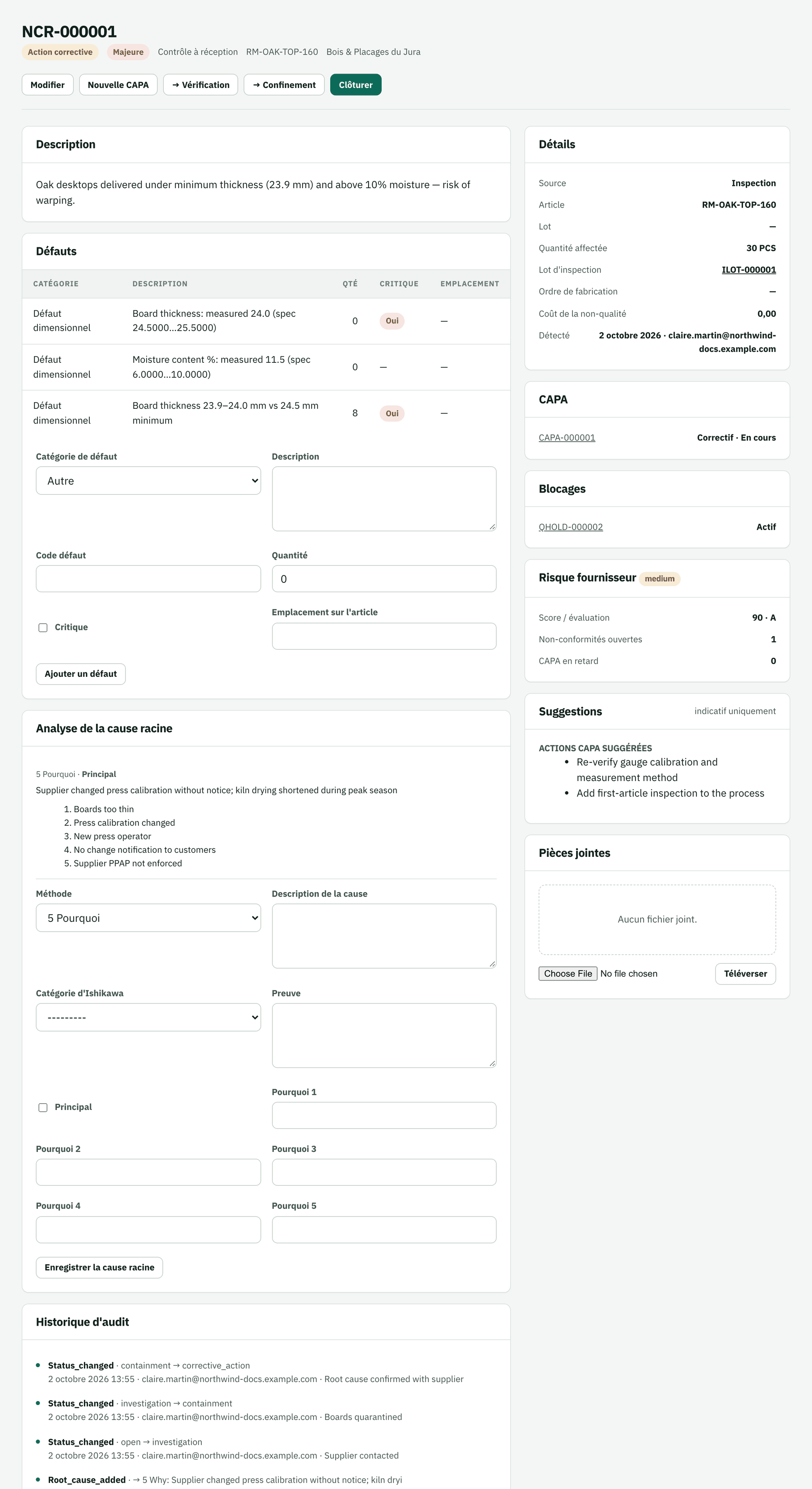Focus the defect Description textarea
812x1489 pixels.
point(384,498)
